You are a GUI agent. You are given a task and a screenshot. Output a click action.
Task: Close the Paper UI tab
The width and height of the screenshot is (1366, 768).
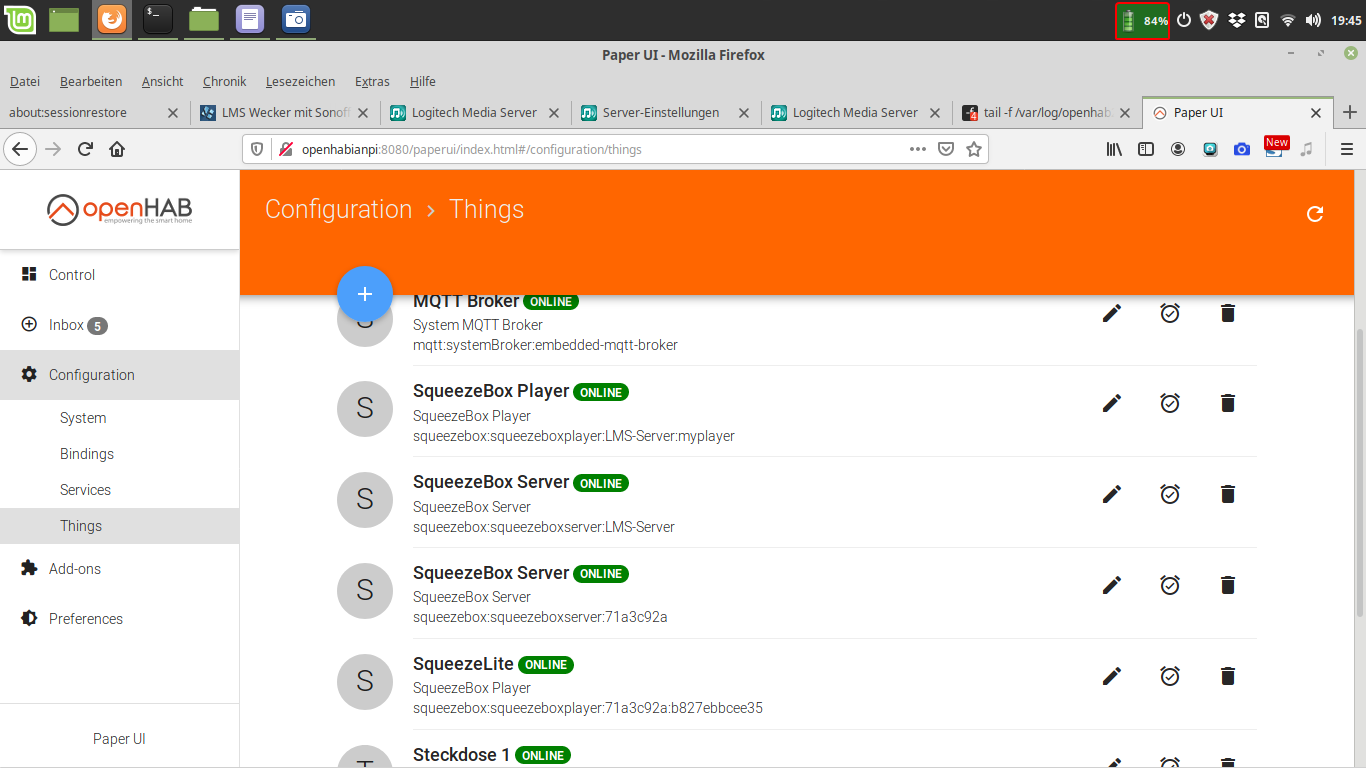click(x=1316, y=113)
